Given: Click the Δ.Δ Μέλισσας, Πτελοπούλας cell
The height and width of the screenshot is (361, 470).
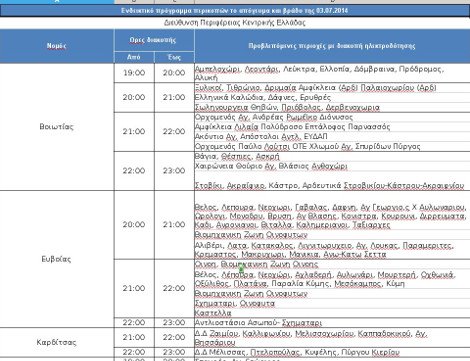Looking at the screenshot, I should point(332,352).
